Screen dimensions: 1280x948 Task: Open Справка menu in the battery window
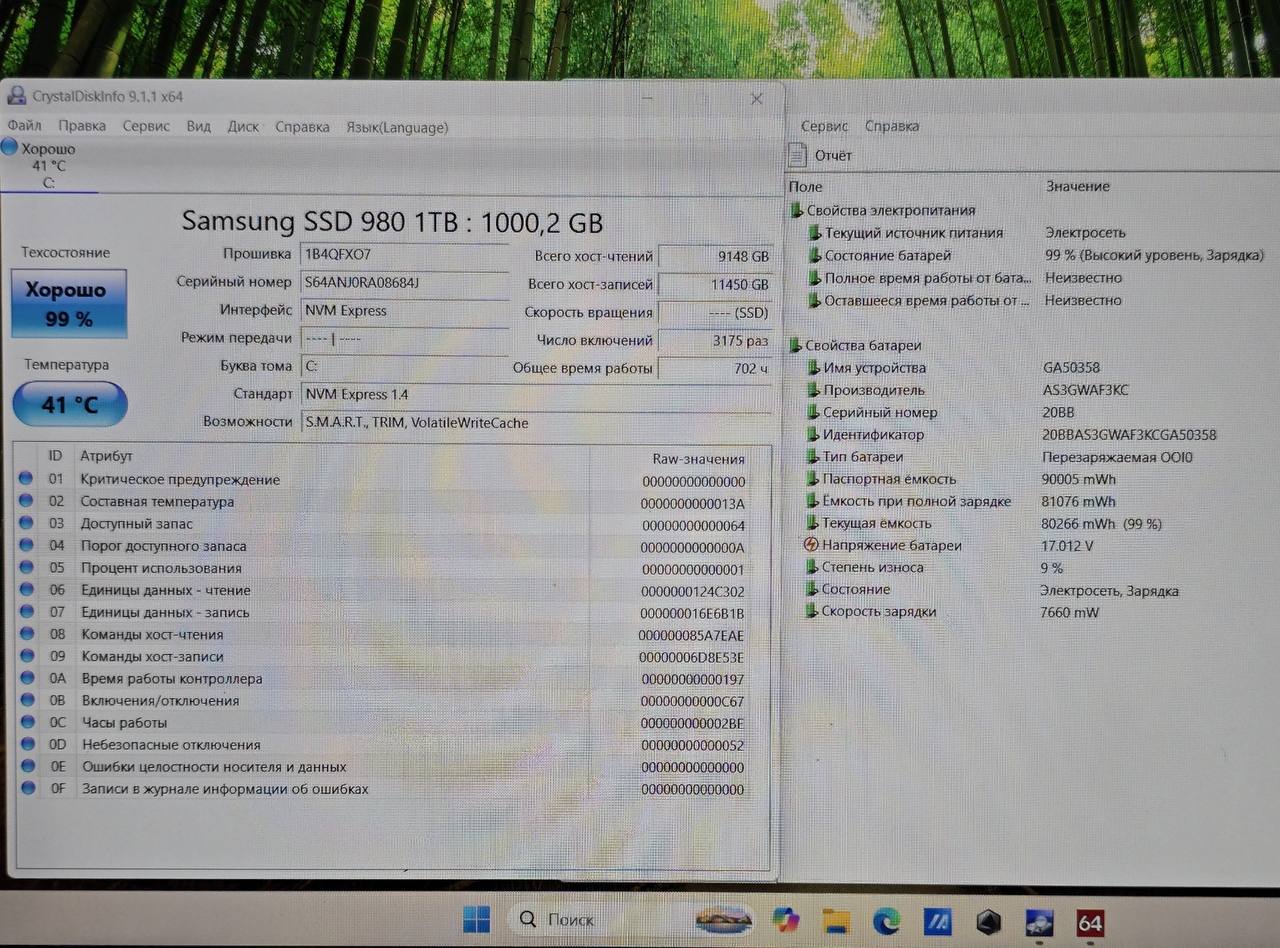[x=892, y=126]
